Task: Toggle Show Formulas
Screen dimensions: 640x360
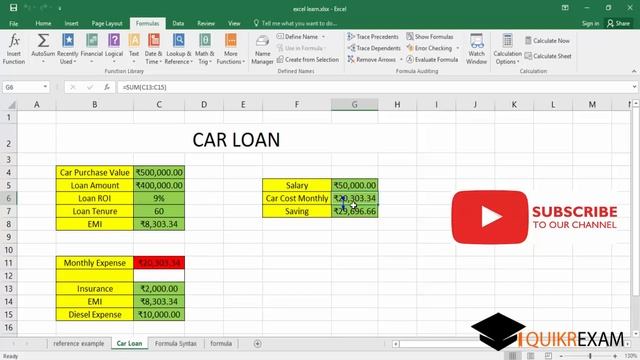Action: tap(430, 37)
